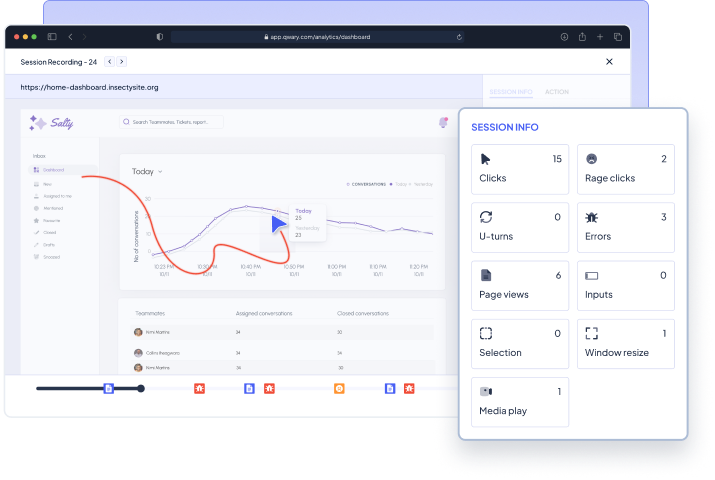Toggle the browser sidebar icon

pyautogui.click(x=52, y=36)
